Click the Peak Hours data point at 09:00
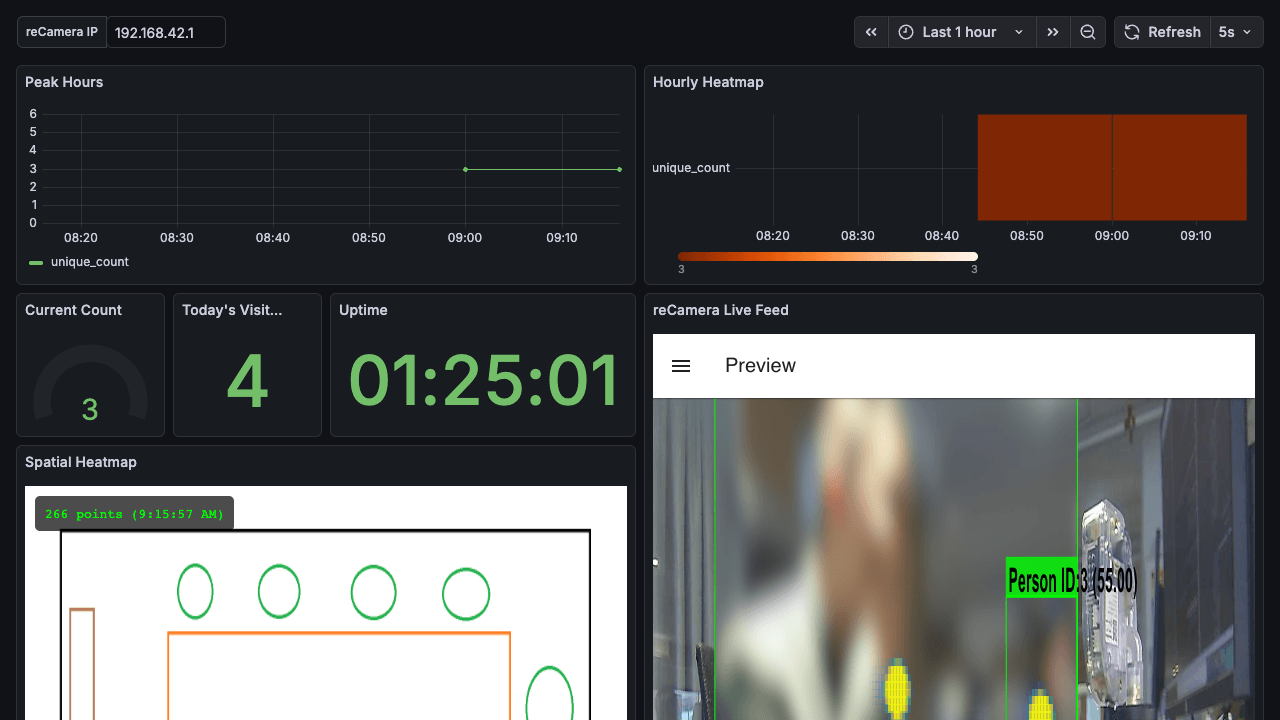The image size is (1280, 720). (x=465, y=169)
